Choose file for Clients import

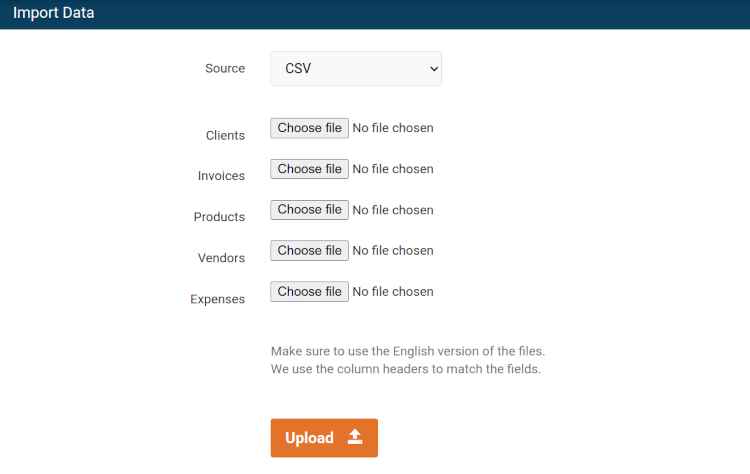pyautogui.click(x=309, y=128)
